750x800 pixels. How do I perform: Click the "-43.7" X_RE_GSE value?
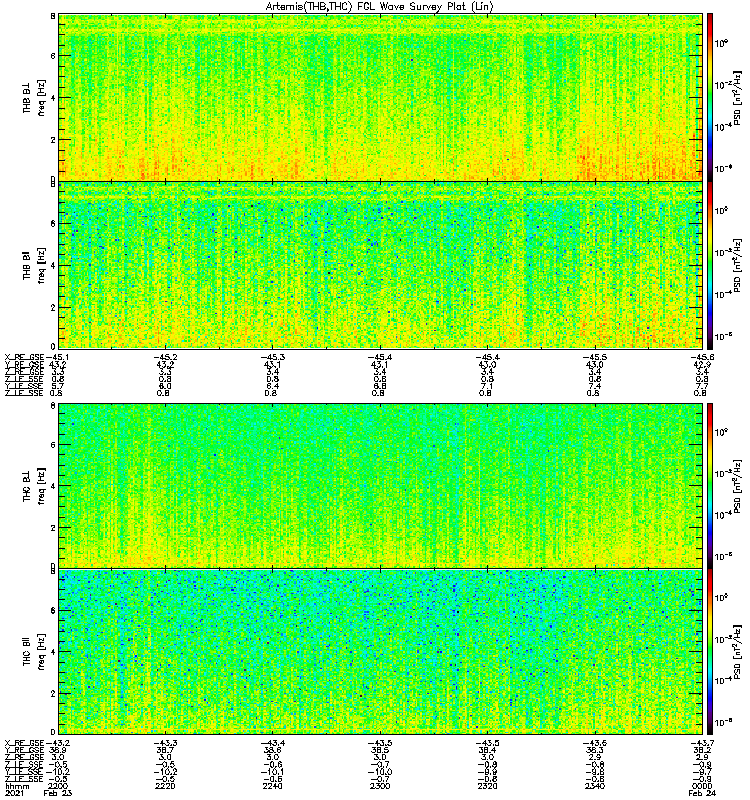[x=702, y=743]
